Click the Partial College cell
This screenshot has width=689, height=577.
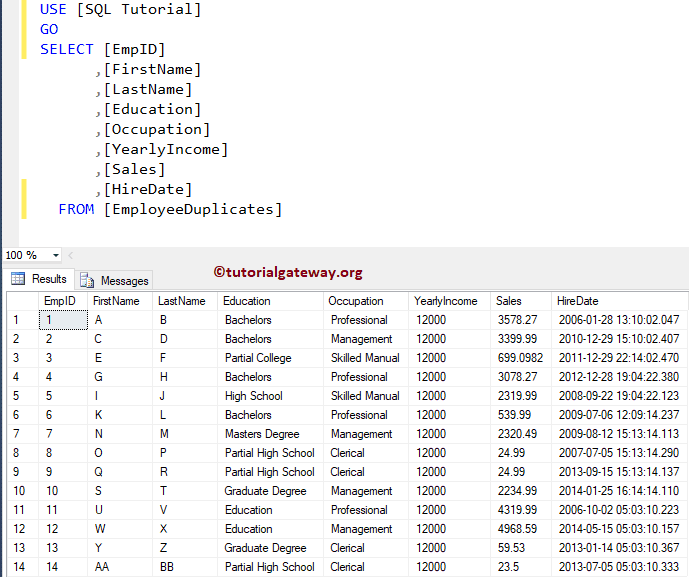pyautogui.click(x=258, y=358)
